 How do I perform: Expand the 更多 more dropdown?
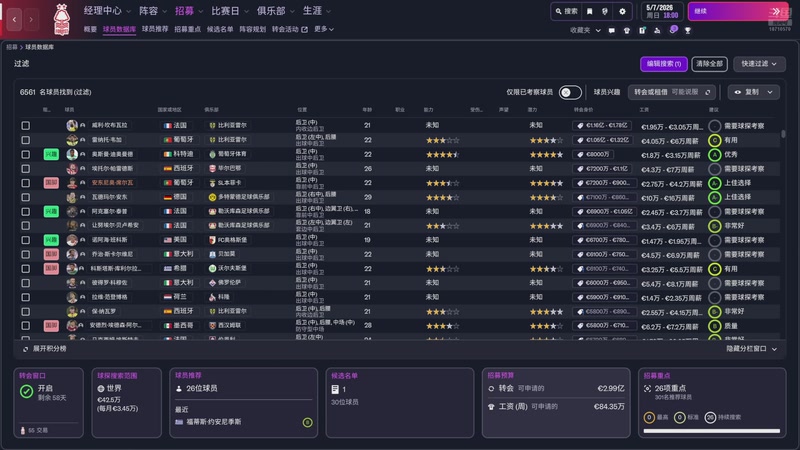click(324, 29)
